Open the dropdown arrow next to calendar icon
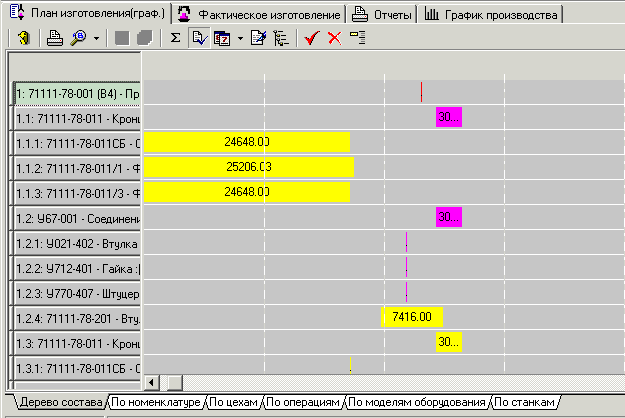This screenshot has width=625, height=418. (240, 38)
